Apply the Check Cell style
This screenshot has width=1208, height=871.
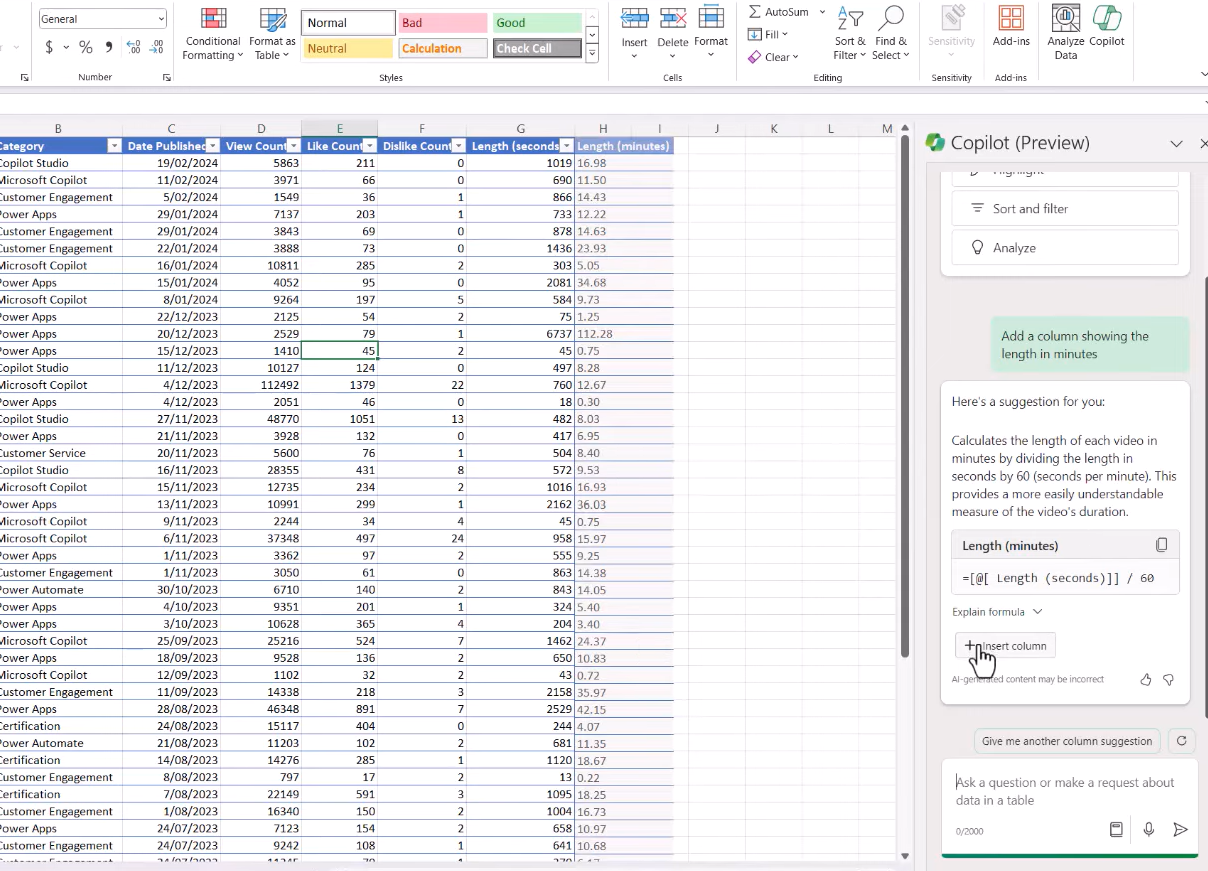point(537,48)
